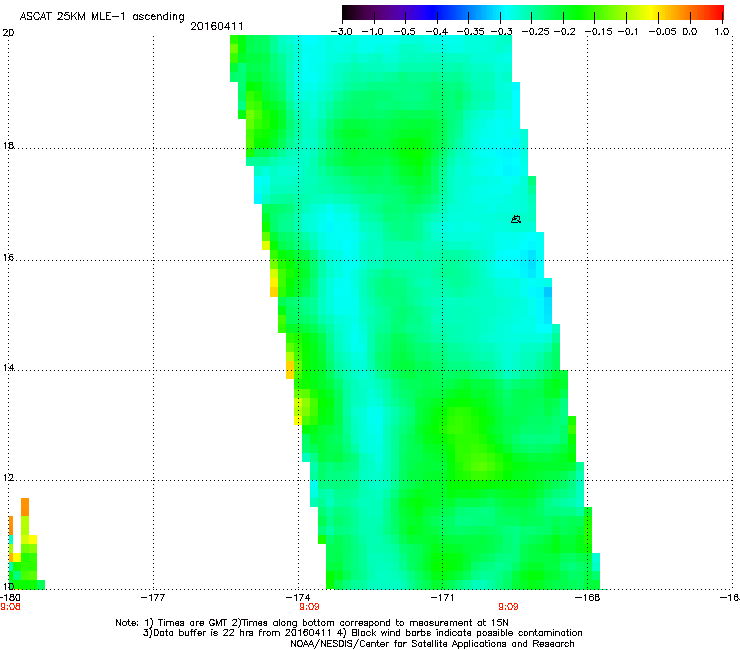Viewport: 740px width, 650px height.
Task: Click the '-3.0' color scale label
Action: coord(341,32)
